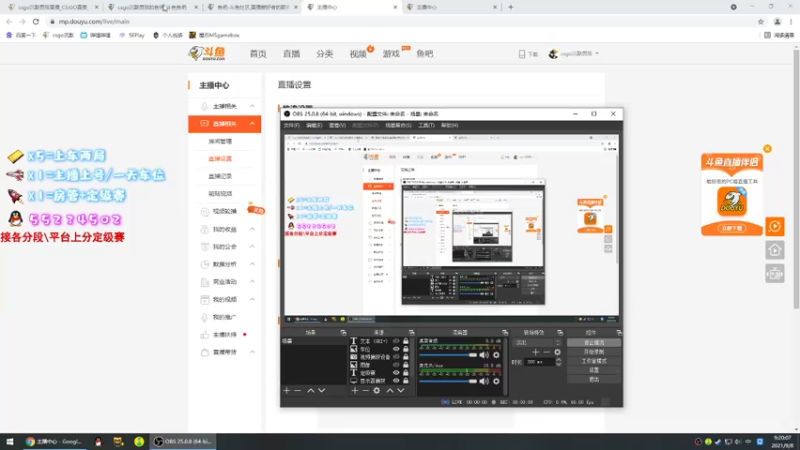Click the bottom robot icon on right floating sidebar
This screenshot has height=450, width=800.
(x=774, y=274)
